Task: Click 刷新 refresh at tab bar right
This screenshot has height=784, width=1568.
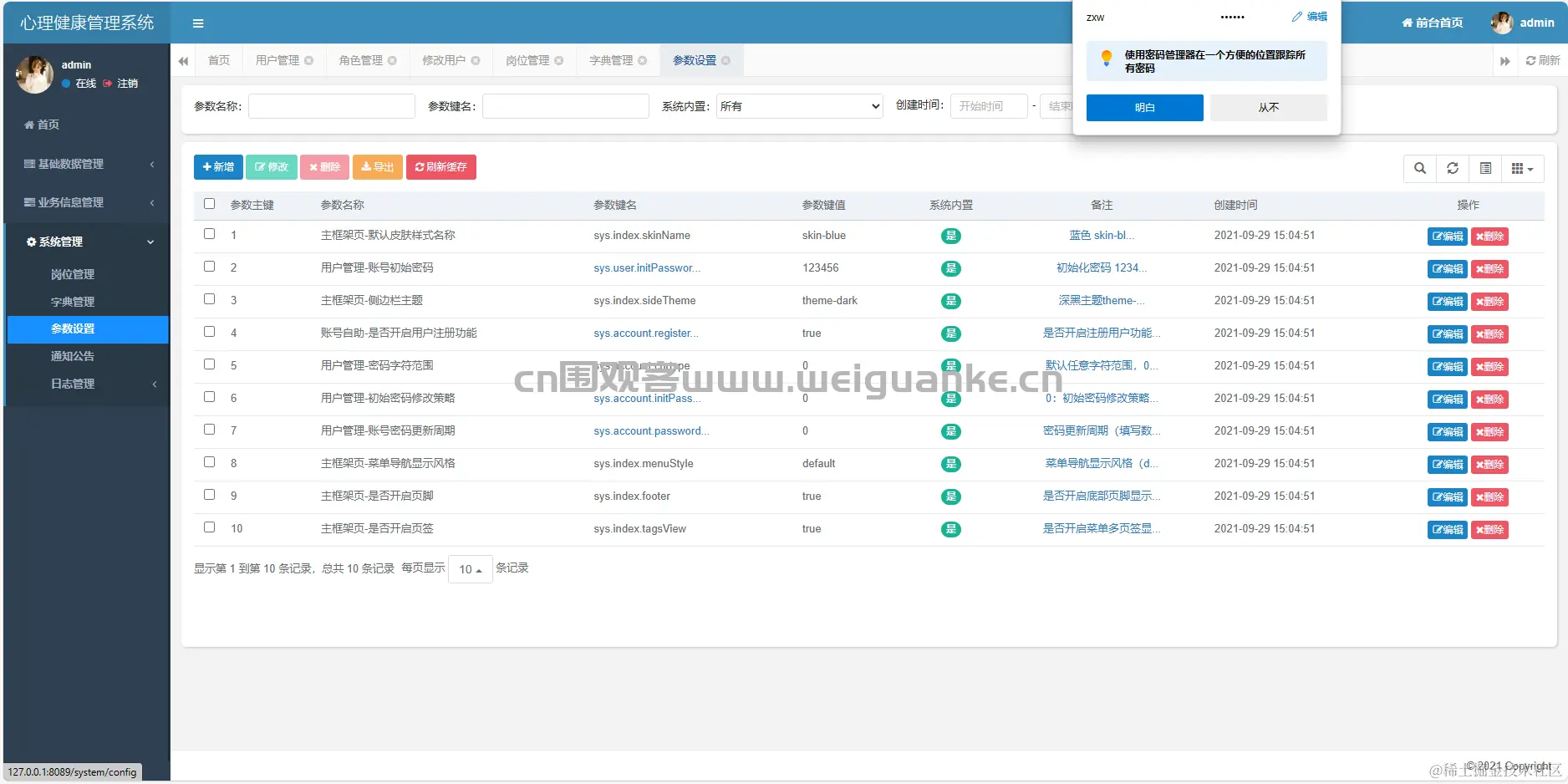Action: tap(1543, 60)
